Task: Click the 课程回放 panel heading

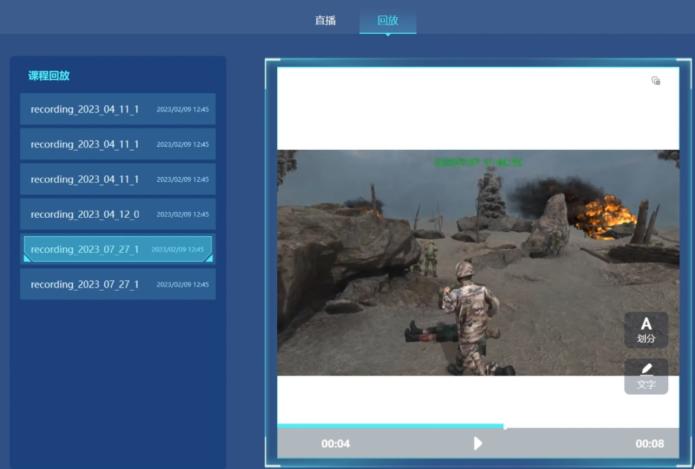Action: (x=49, y=75)
